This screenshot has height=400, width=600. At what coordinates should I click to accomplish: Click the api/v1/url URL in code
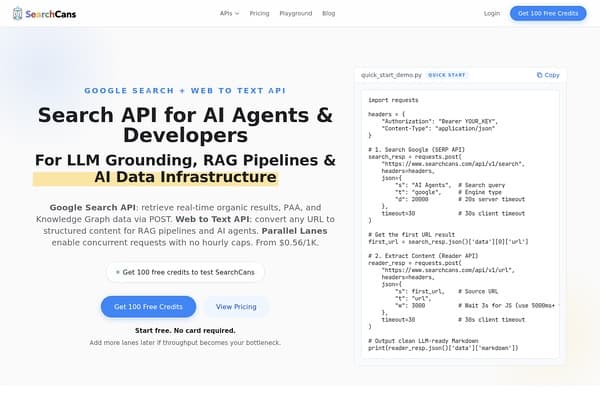point(448,270)
